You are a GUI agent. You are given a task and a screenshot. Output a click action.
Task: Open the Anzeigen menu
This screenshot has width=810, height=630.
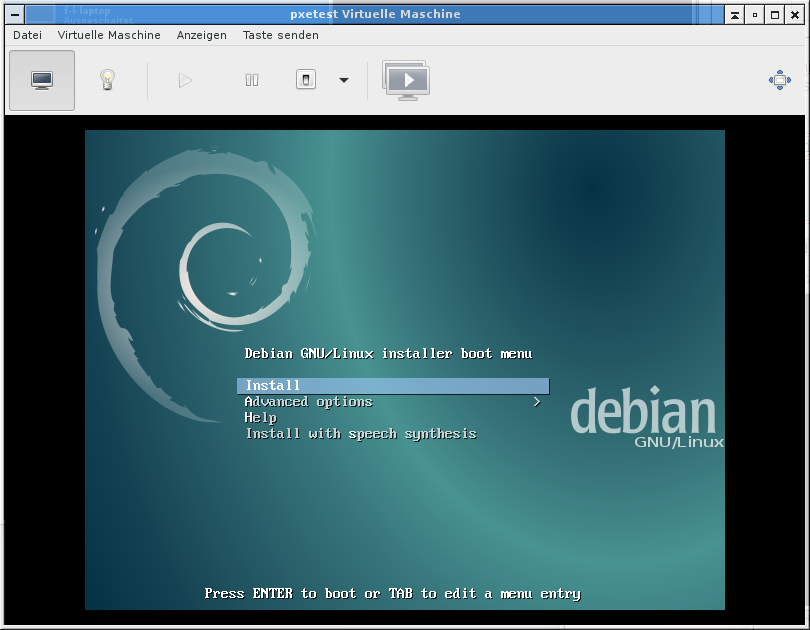click(201, 35)
